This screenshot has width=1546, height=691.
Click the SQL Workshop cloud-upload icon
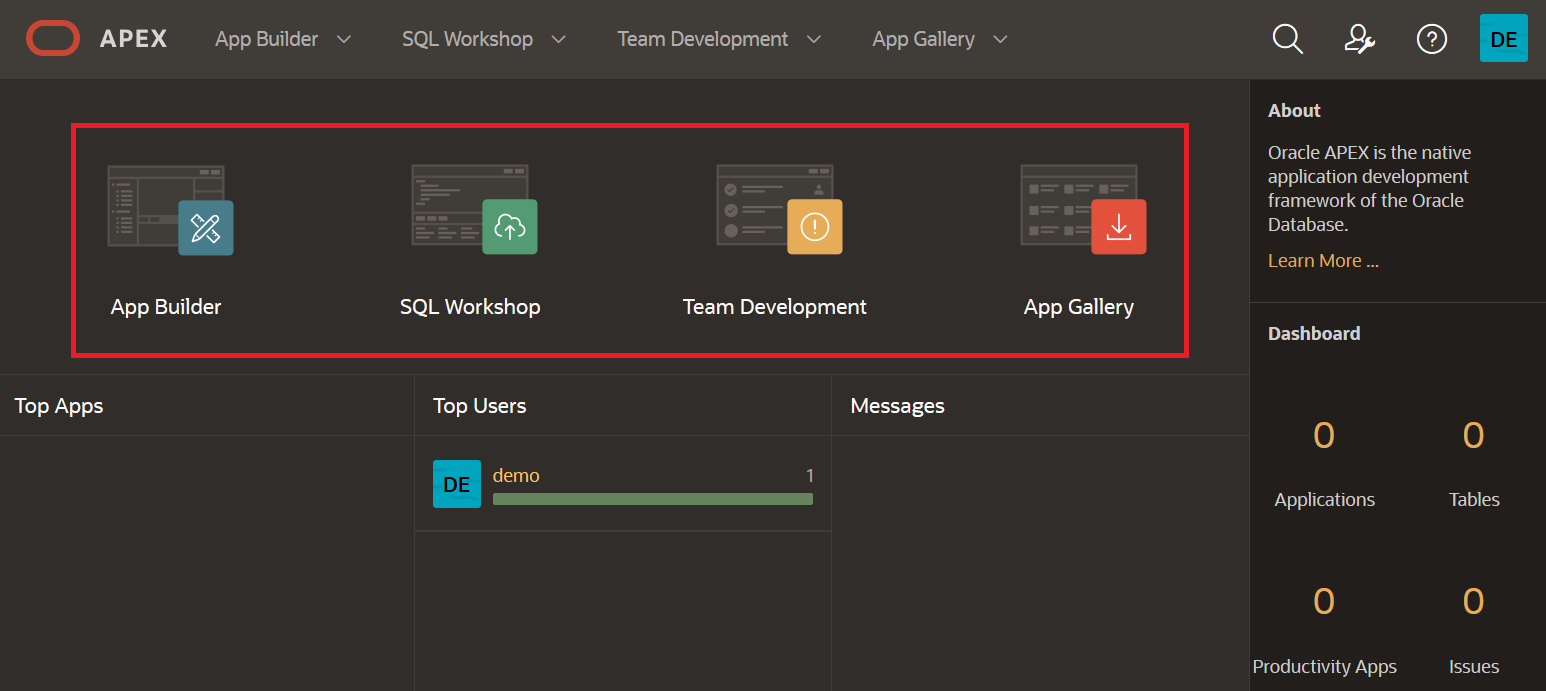(x=509, y=227)
